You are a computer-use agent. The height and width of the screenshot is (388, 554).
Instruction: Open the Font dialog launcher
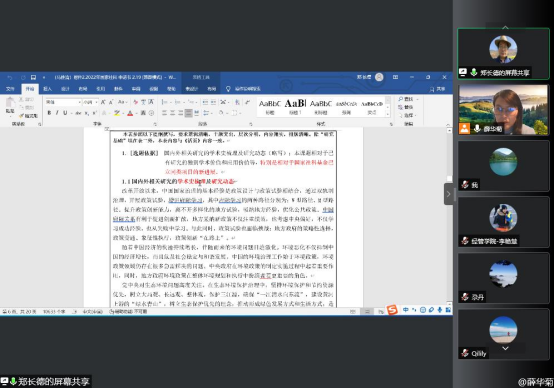coord(155,124)
